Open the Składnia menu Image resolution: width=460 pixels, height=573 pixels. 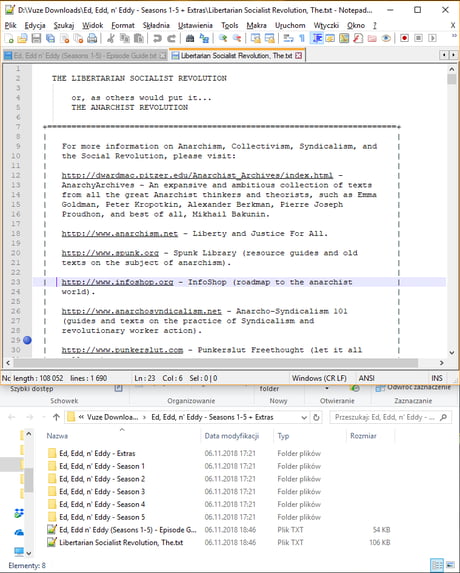click(x=156, y=25)
